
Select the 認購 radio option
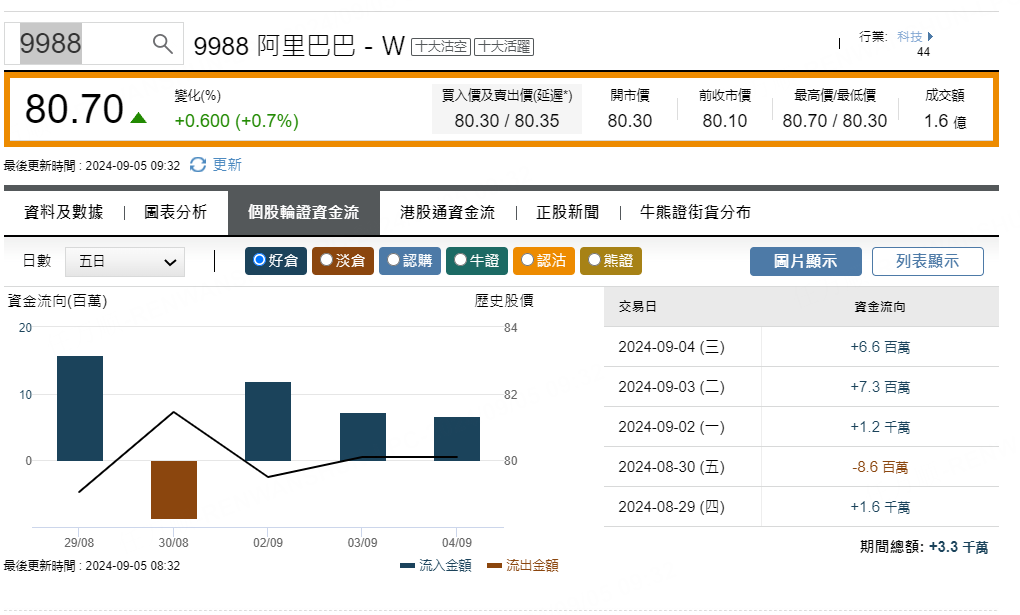(x=410, y=261)
